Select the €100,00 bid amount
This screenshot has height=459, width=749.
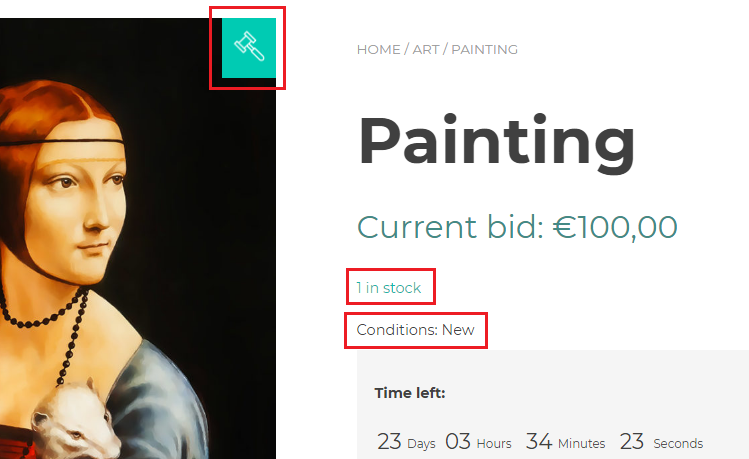pos(615,227)
